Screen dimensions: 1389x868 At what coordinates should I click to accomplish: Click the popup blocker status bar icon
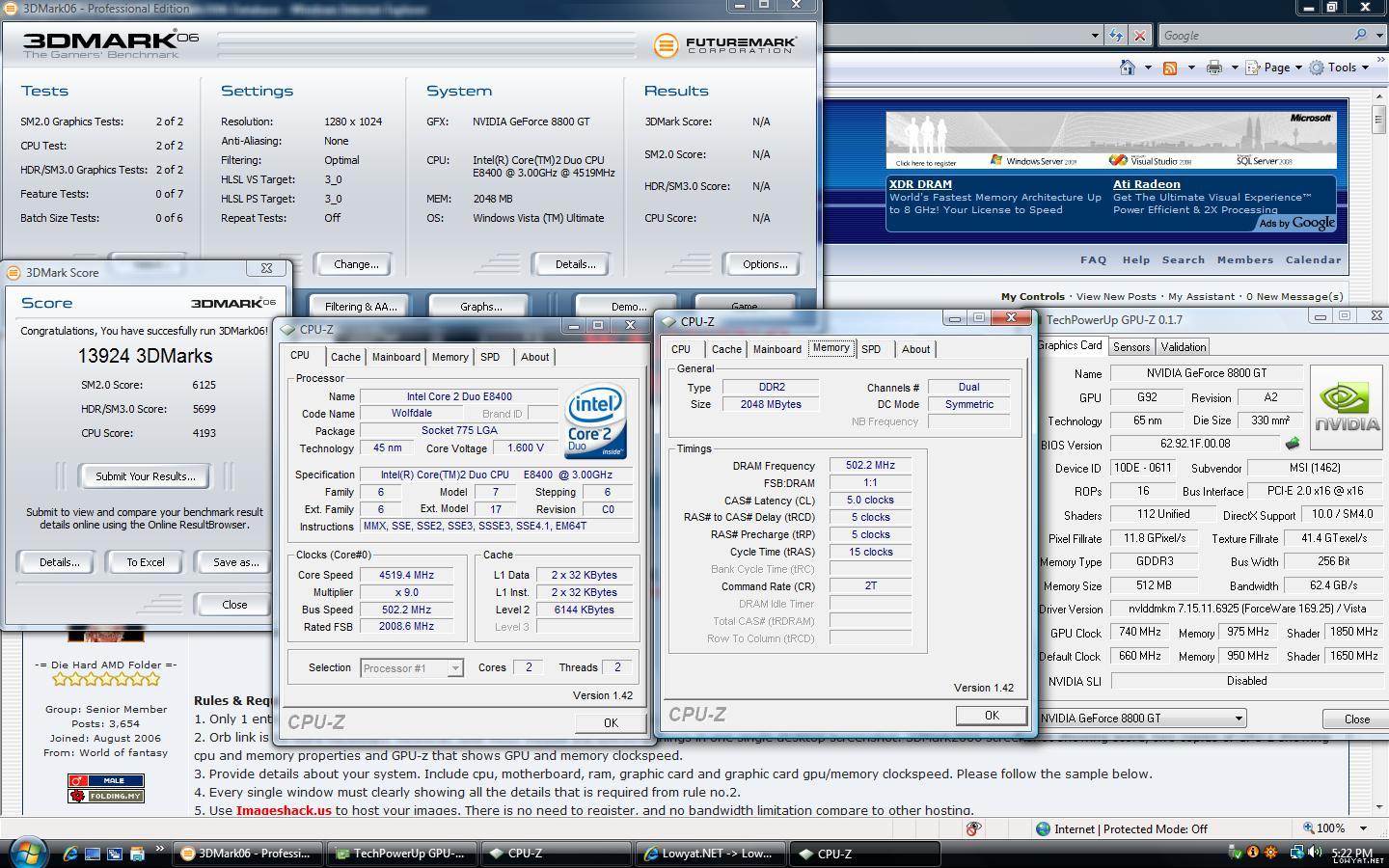point(973,828)
